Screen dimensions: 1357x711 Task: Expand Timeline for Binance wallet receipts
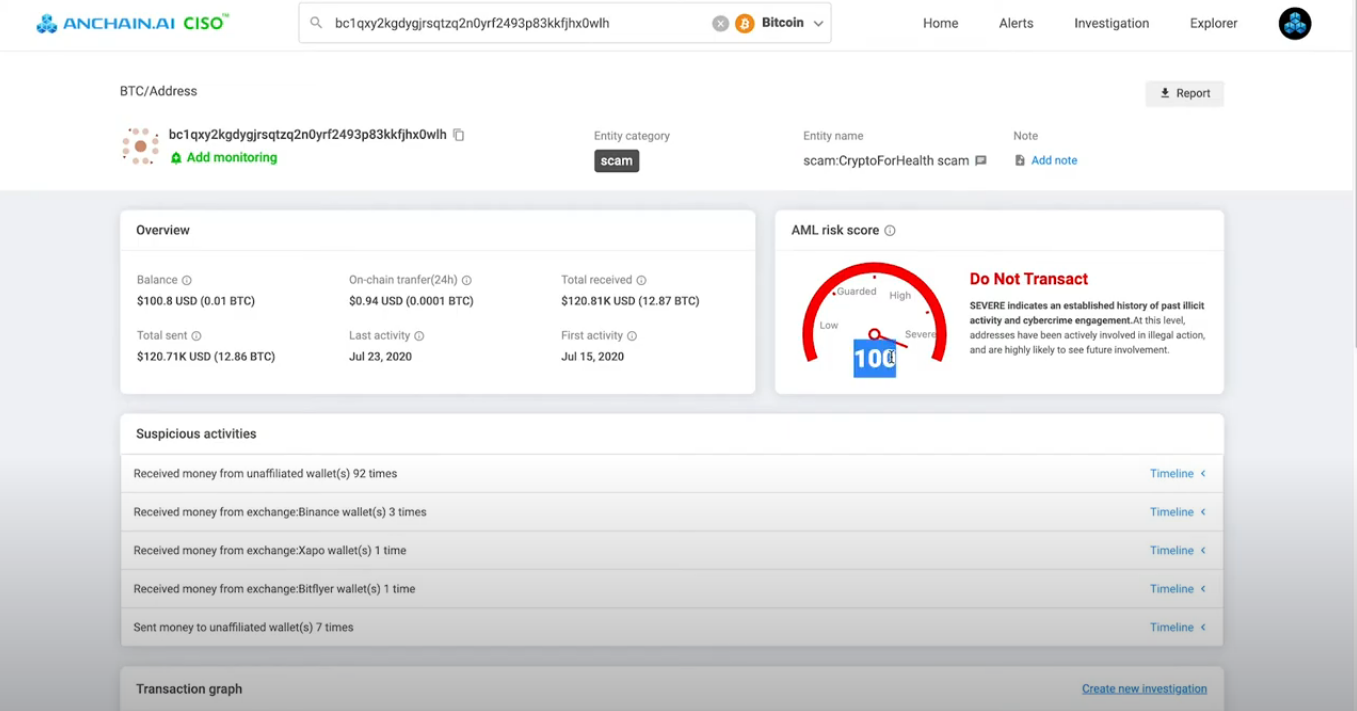click(x=1178, y=512)
